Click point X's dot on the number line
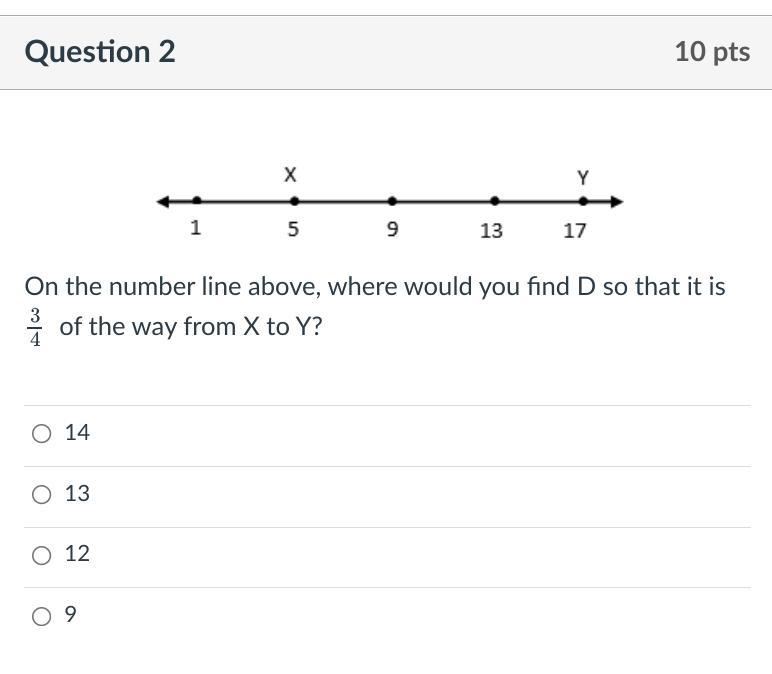 coord(293,201)
